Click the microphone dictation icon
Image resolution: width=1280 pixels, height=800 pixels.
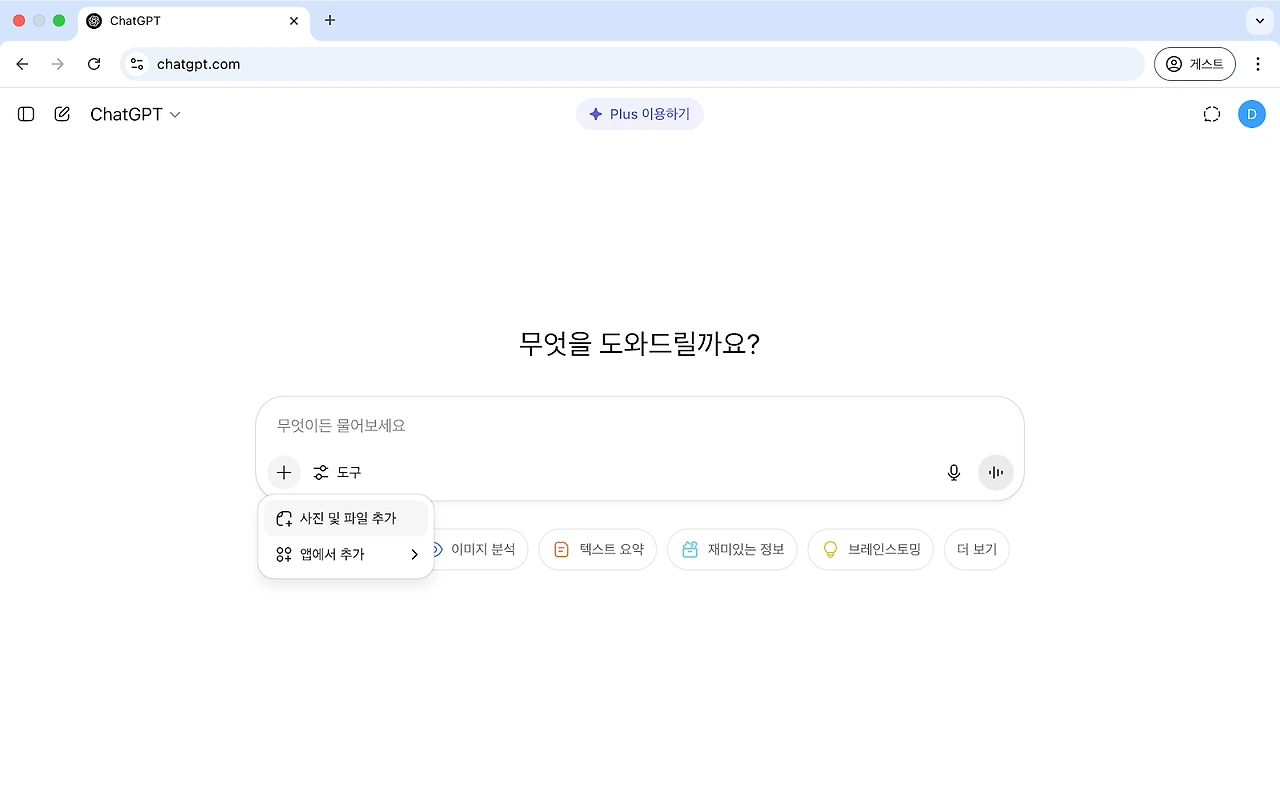point(953,472)
